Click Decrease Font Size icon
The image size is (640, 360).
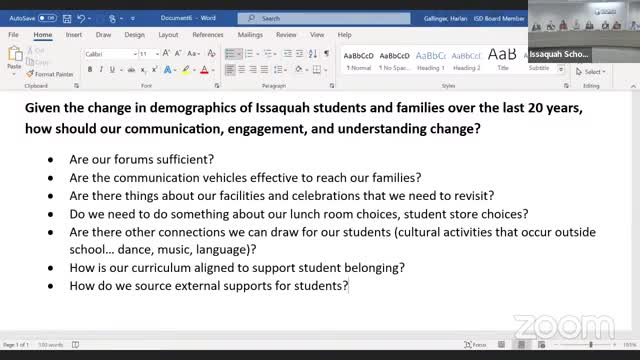coord(178,53)
